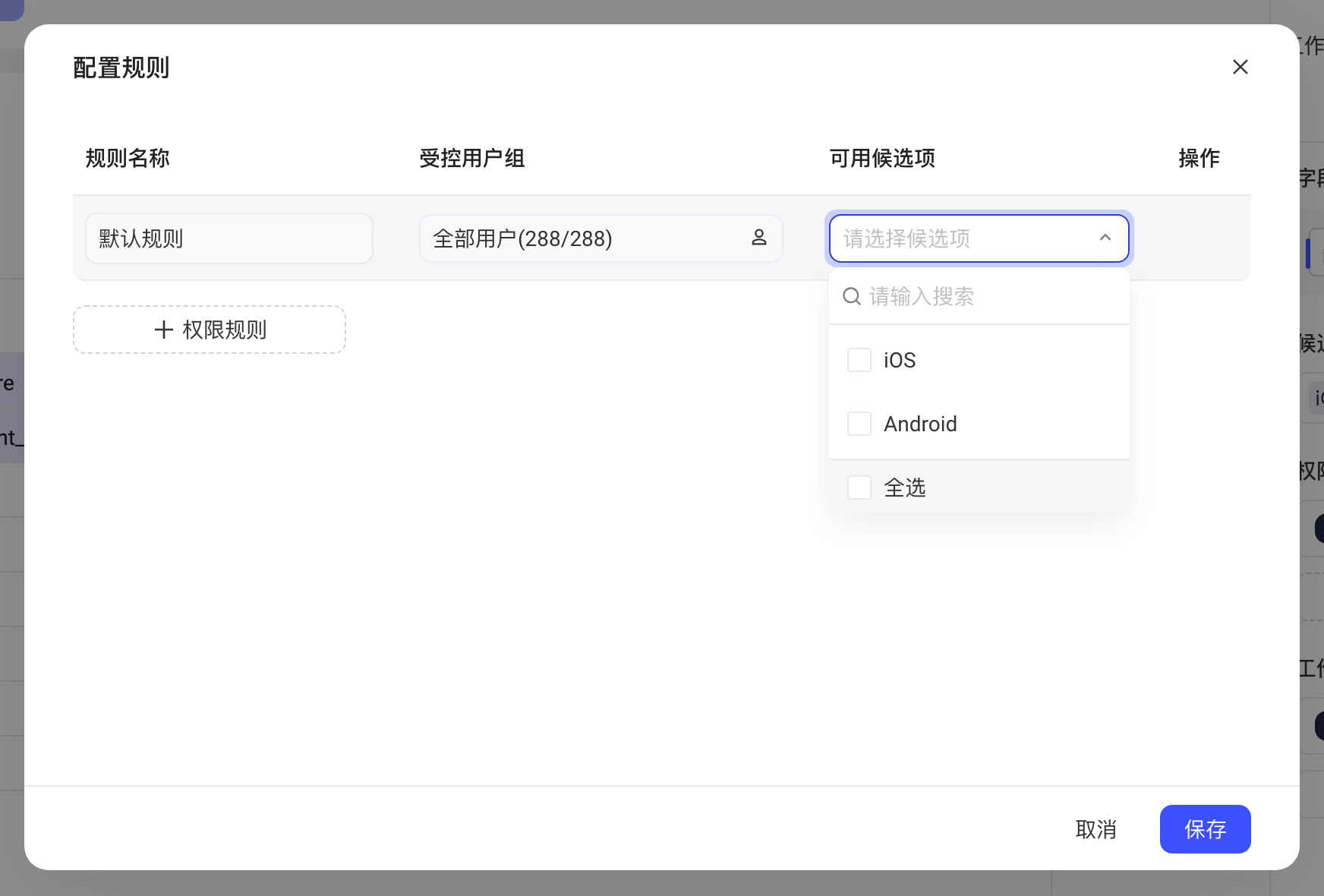Select the 全选 option label
This screenshot has height=896, width=1324.
[905, 487]
